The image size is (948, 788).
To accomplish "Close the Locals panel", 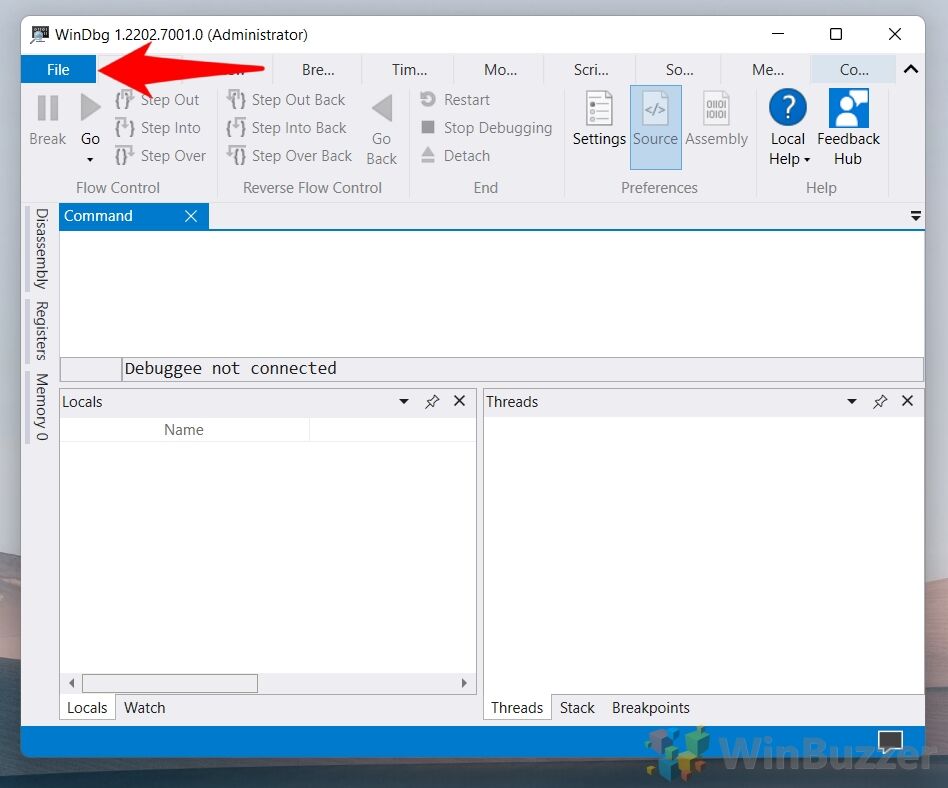I will click(459, 400).
